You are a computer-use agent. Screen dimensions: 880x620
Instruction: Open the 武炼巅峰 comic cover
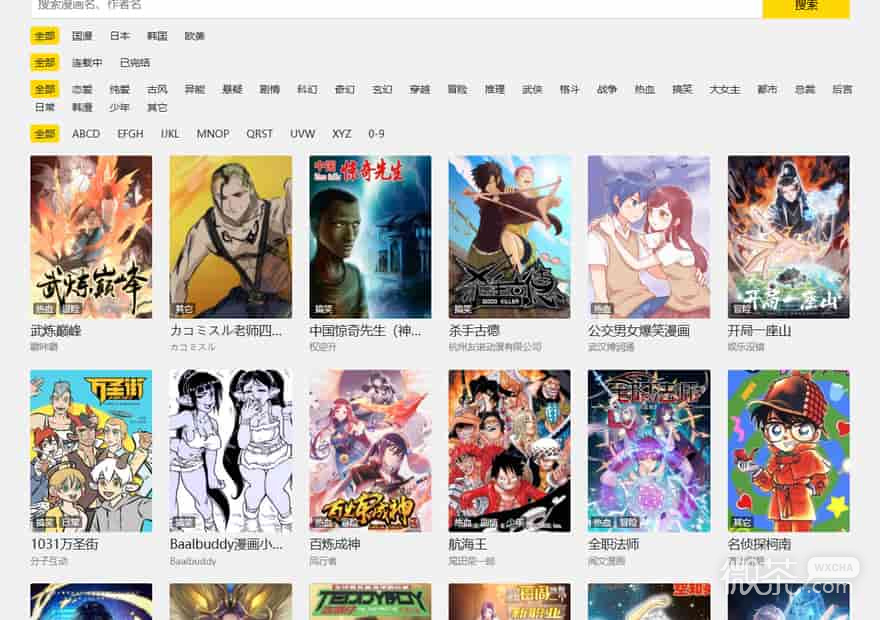(91, 237)
